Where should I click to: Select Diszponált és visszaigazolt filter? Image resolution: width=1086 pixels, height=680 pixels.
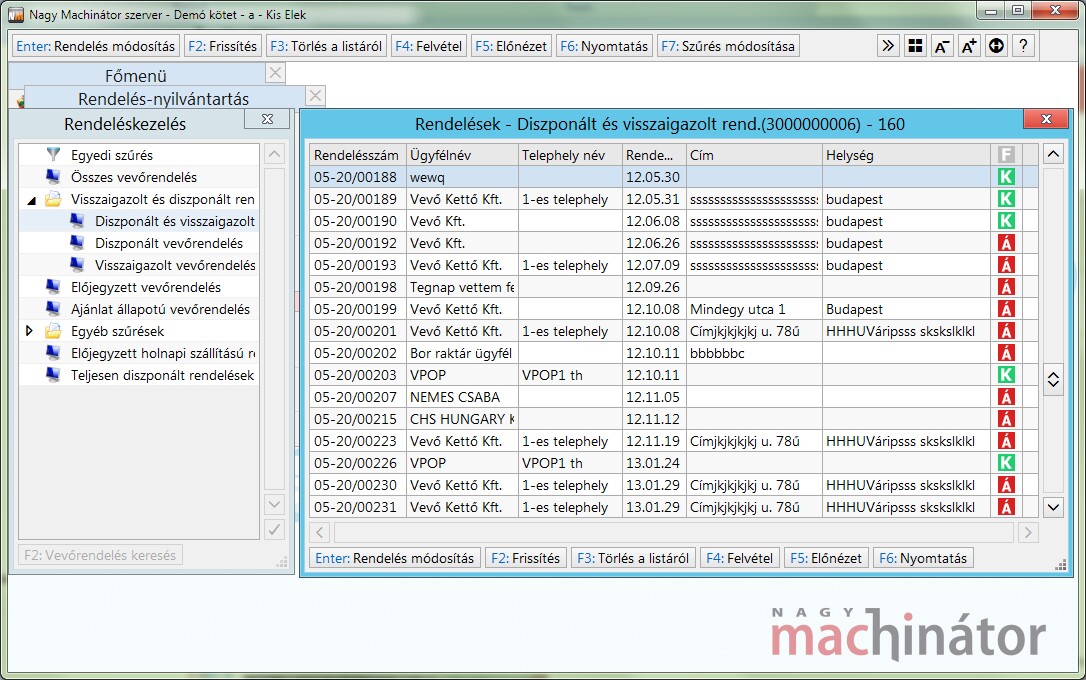click(175, 221)
